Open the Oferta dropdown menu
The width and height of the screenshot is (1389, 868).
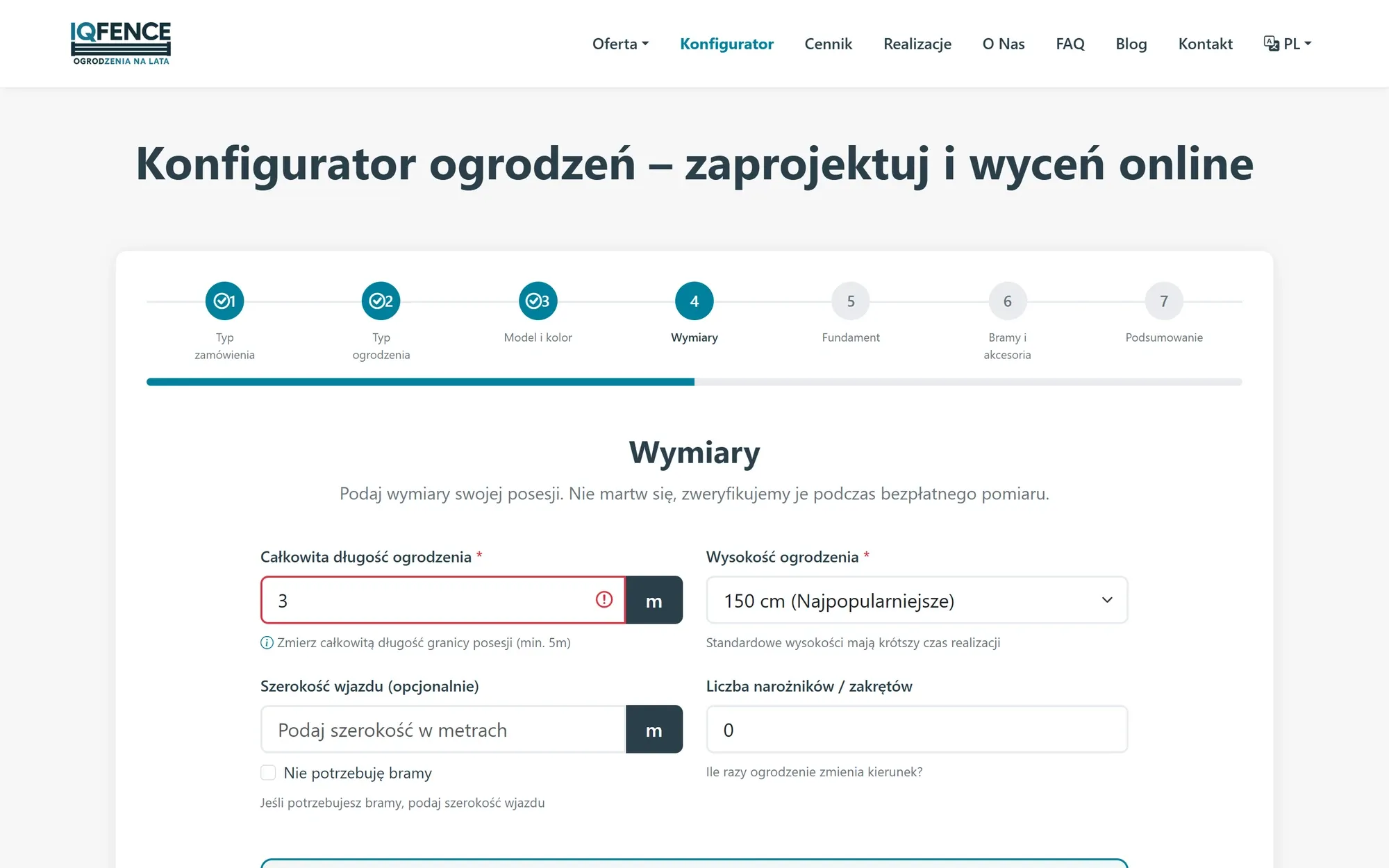(620, 44)
